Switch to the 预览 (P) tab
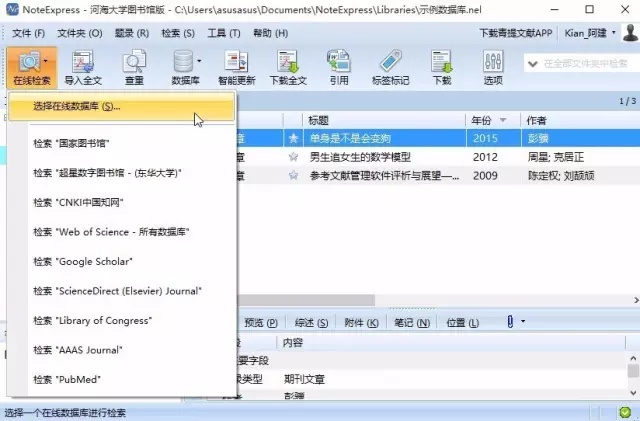Screen dimensions: 640x421 point(261,323)
